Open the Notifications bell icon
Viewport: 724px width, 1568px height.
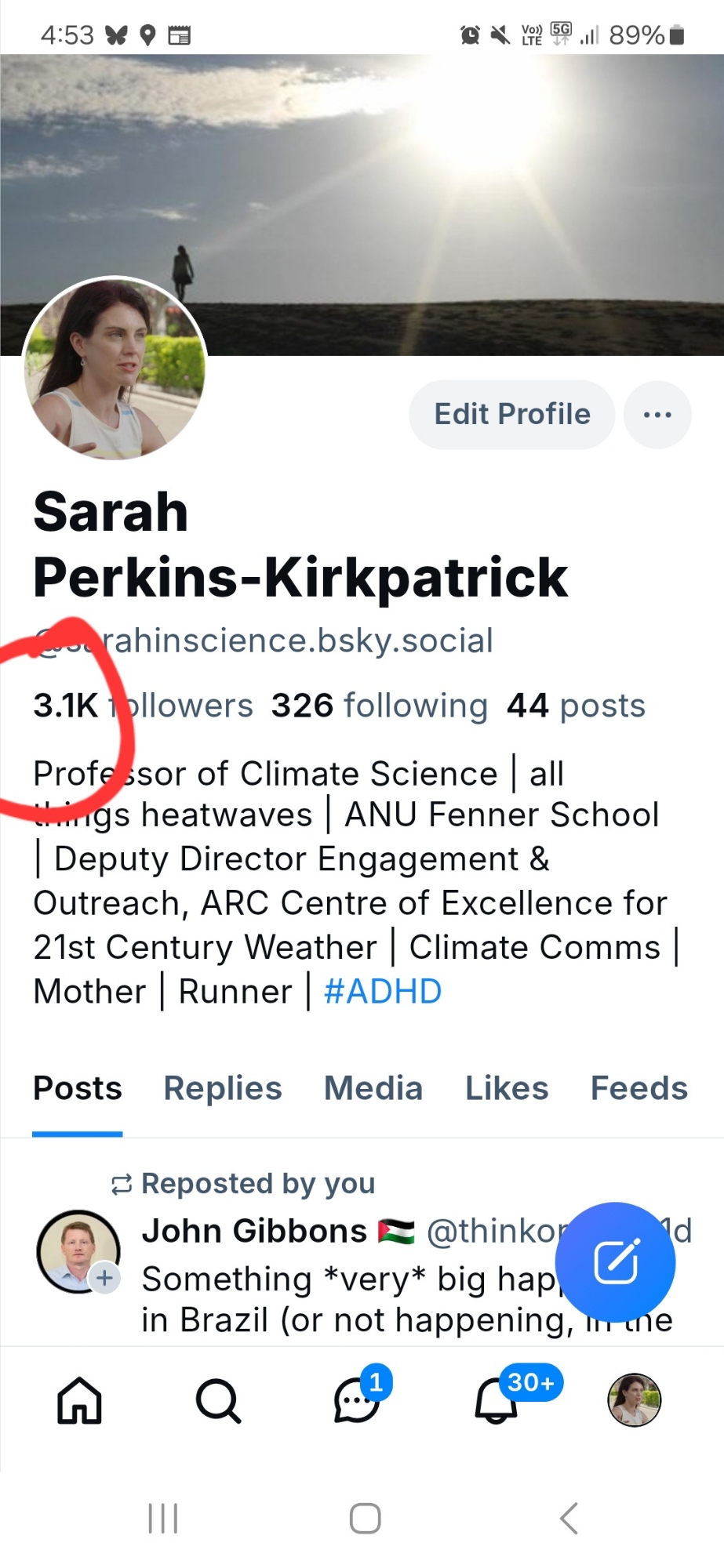pos(496,1400)
